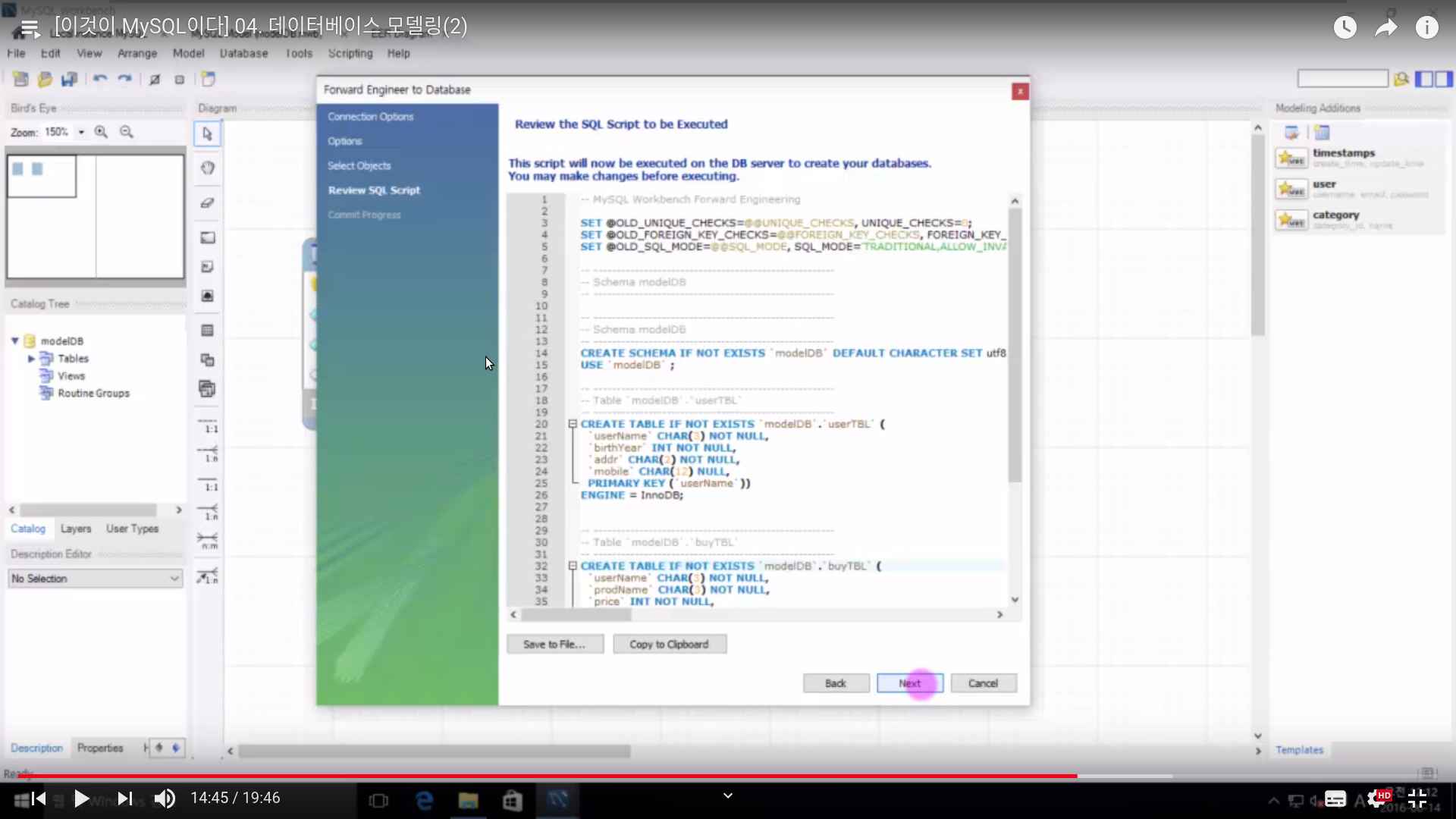Viewport: 1456px width, 819px height.
Task: Click the Review SQL Script step
Action: [x=374, y=190]
